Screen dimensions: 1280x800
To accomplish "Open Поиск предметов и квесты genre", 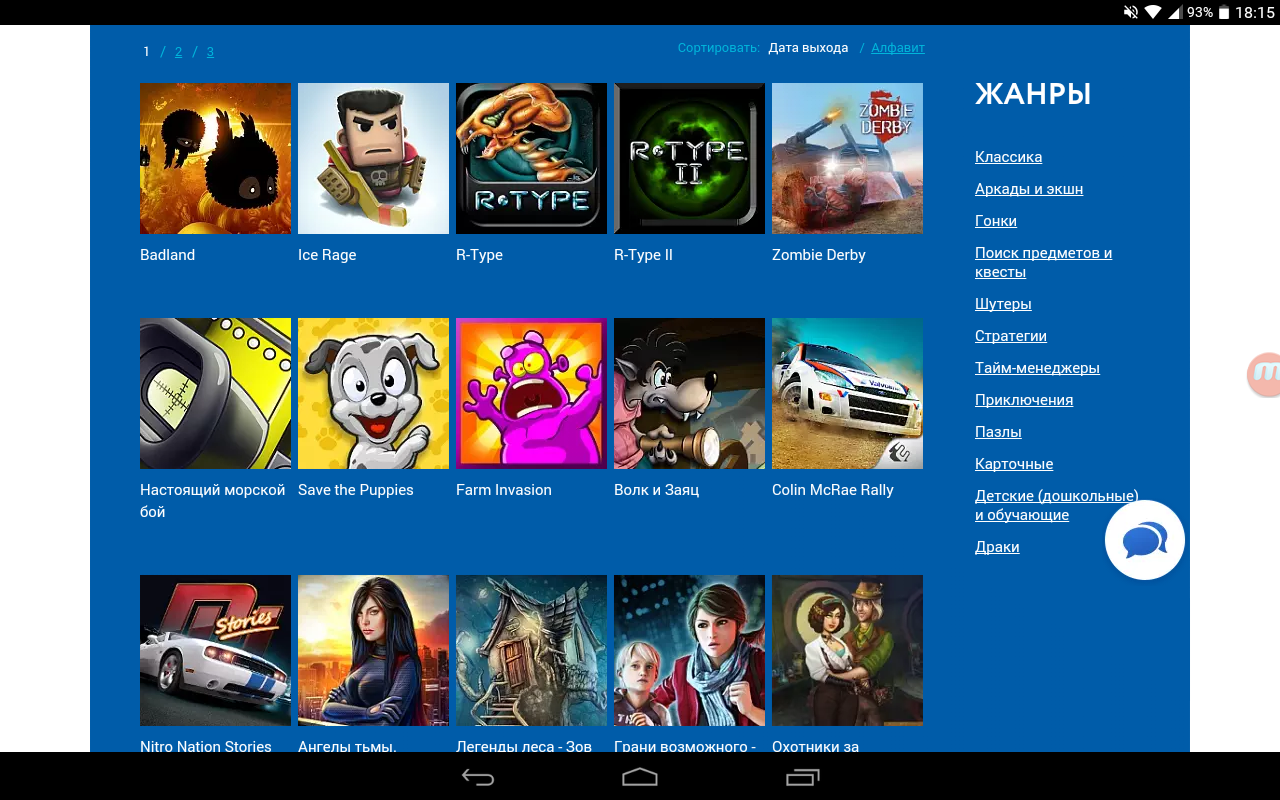I will tap(1044, 262).
